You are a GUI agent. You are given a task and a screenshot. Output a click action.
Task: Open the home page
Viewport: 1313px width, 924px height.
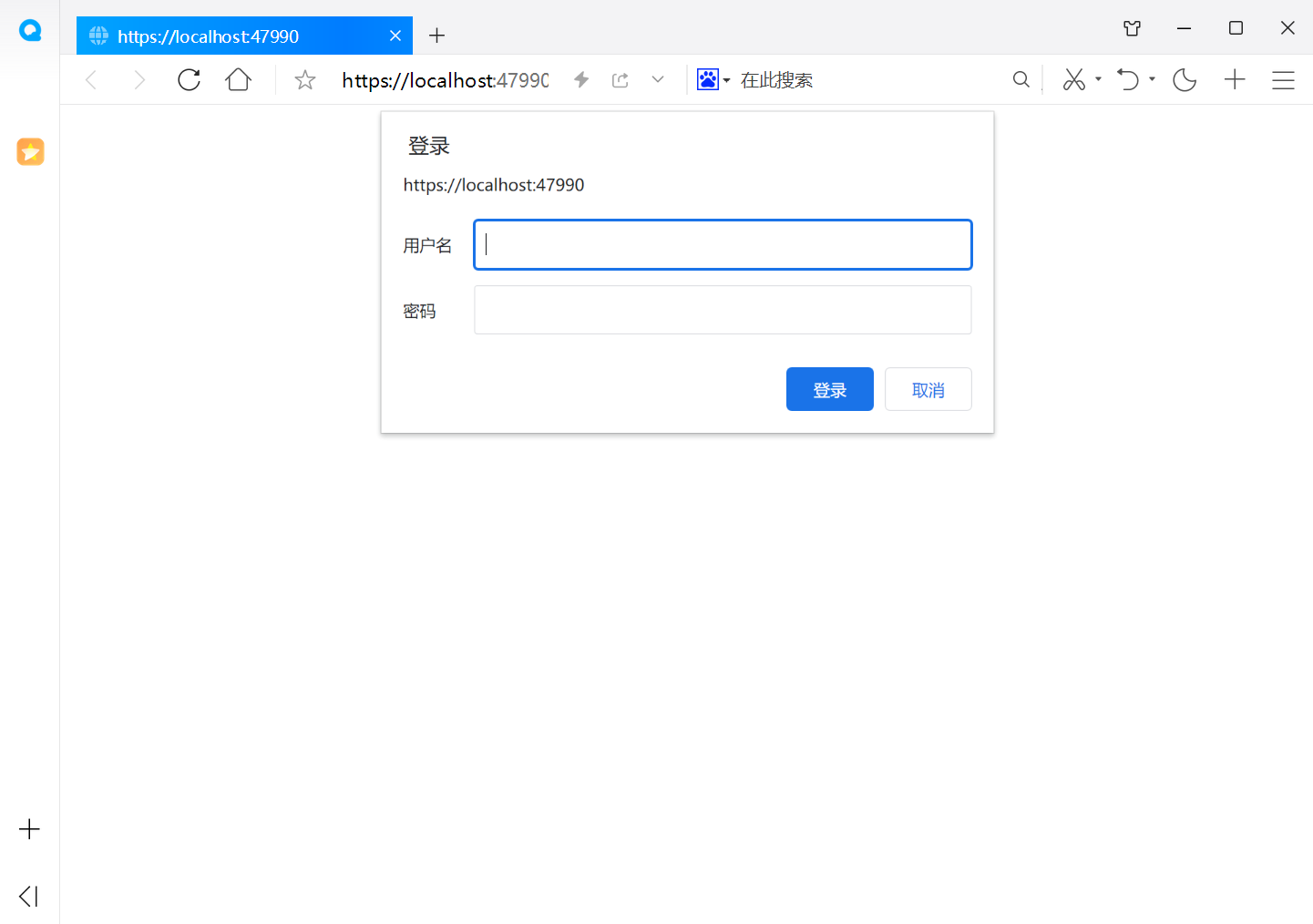239,80
